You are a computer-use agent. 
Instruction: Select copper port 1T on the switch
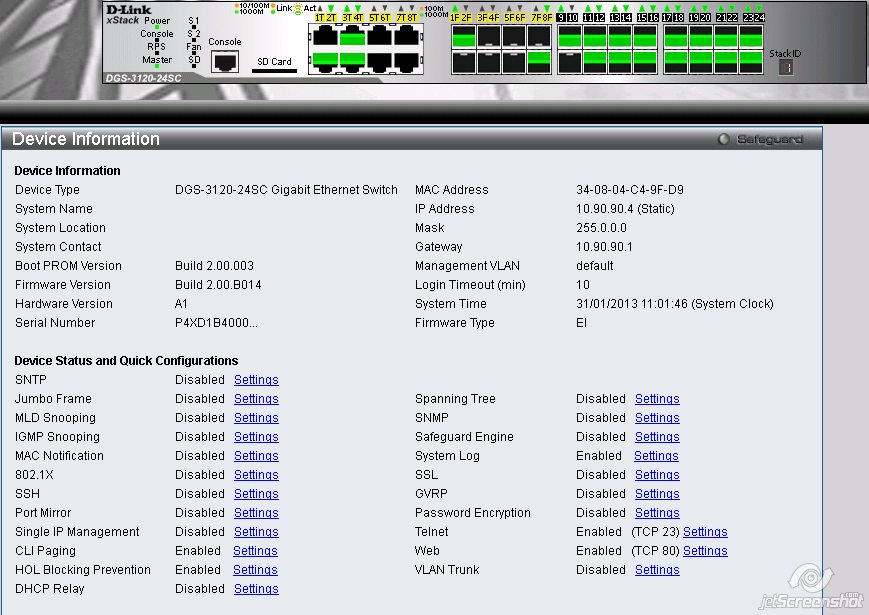click(x=324, y=37)
